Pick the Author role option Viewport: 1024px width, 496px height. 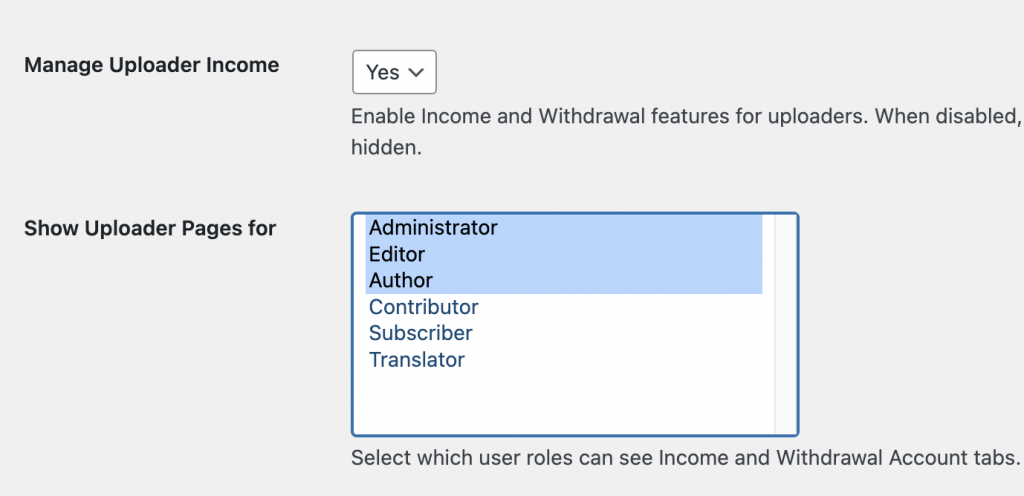click(x=401, y=281)
